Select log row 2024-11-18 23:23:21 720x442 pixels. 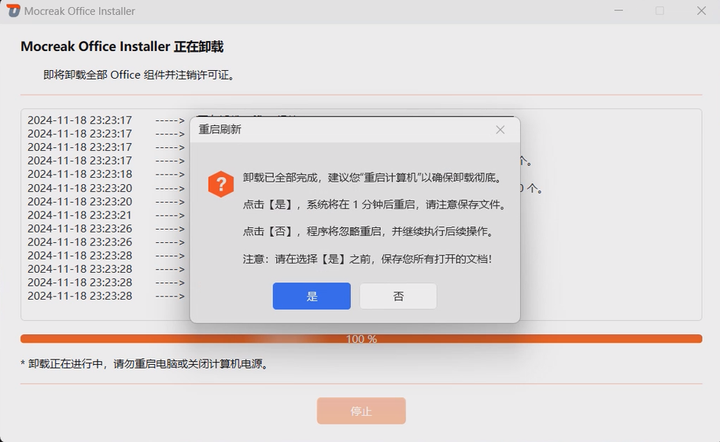tap(106, 215)
